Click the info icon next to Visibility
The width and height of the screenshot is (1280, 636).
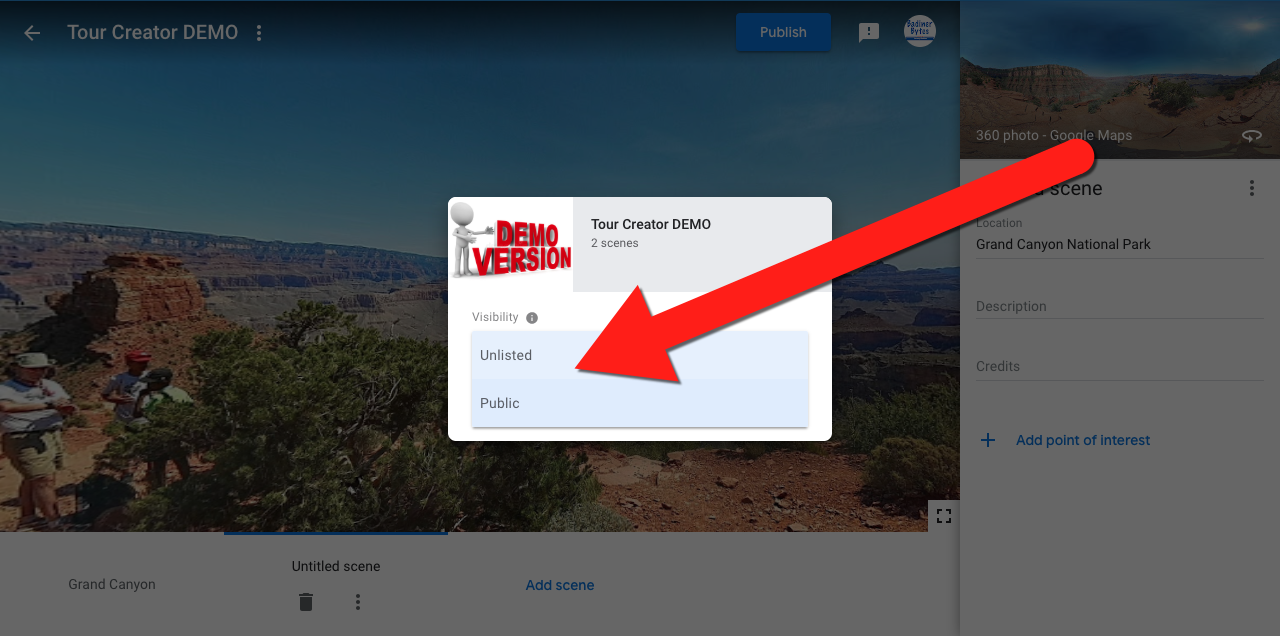point(532,318)
